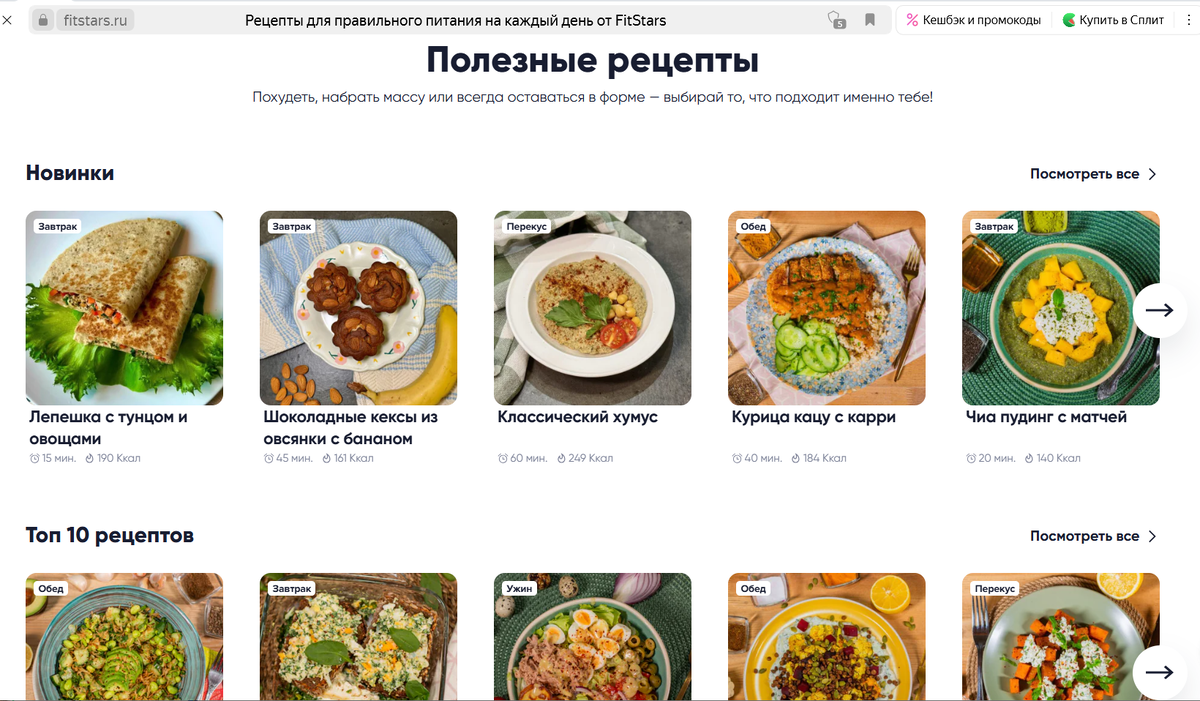The height and width of the screenshot is (701, 1200).
Task: Open Посмотреть все for Новинки
Action: pos(1093,174)
